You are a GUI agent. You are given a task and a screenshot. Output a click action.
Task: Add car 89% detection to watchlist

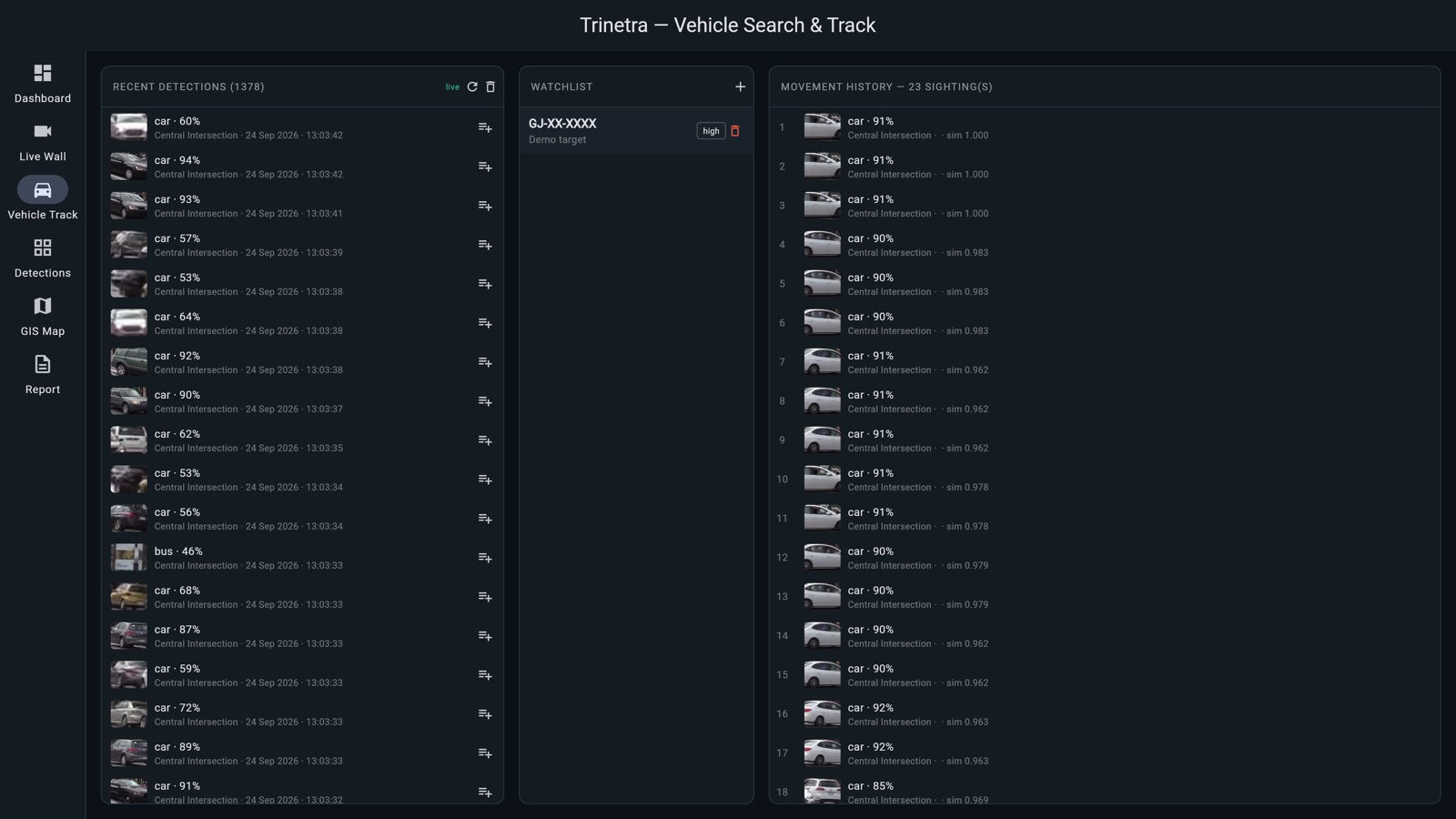[x=485, y=753]
